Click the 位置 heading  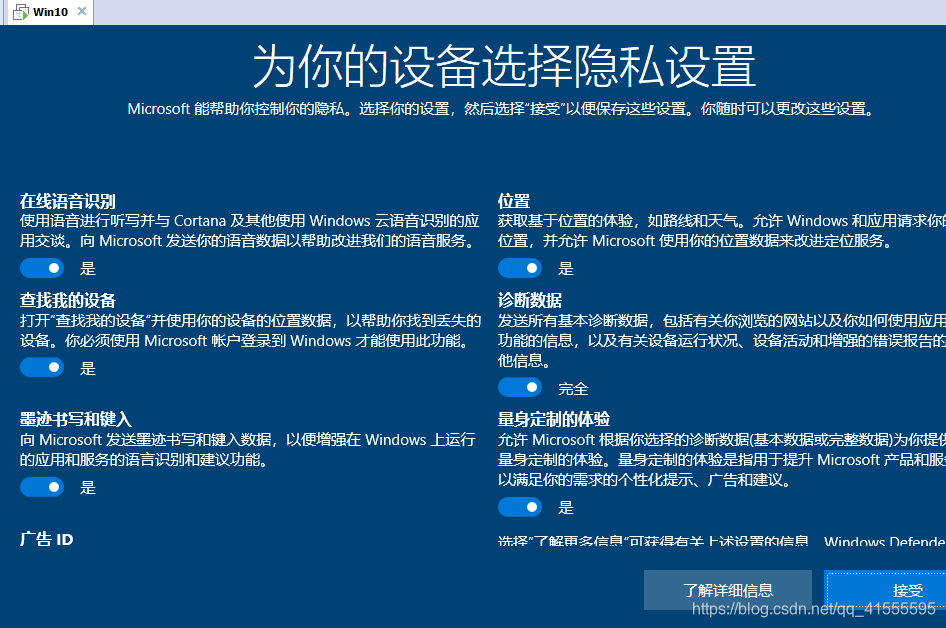pyautogui.click(x=513, y=201)
